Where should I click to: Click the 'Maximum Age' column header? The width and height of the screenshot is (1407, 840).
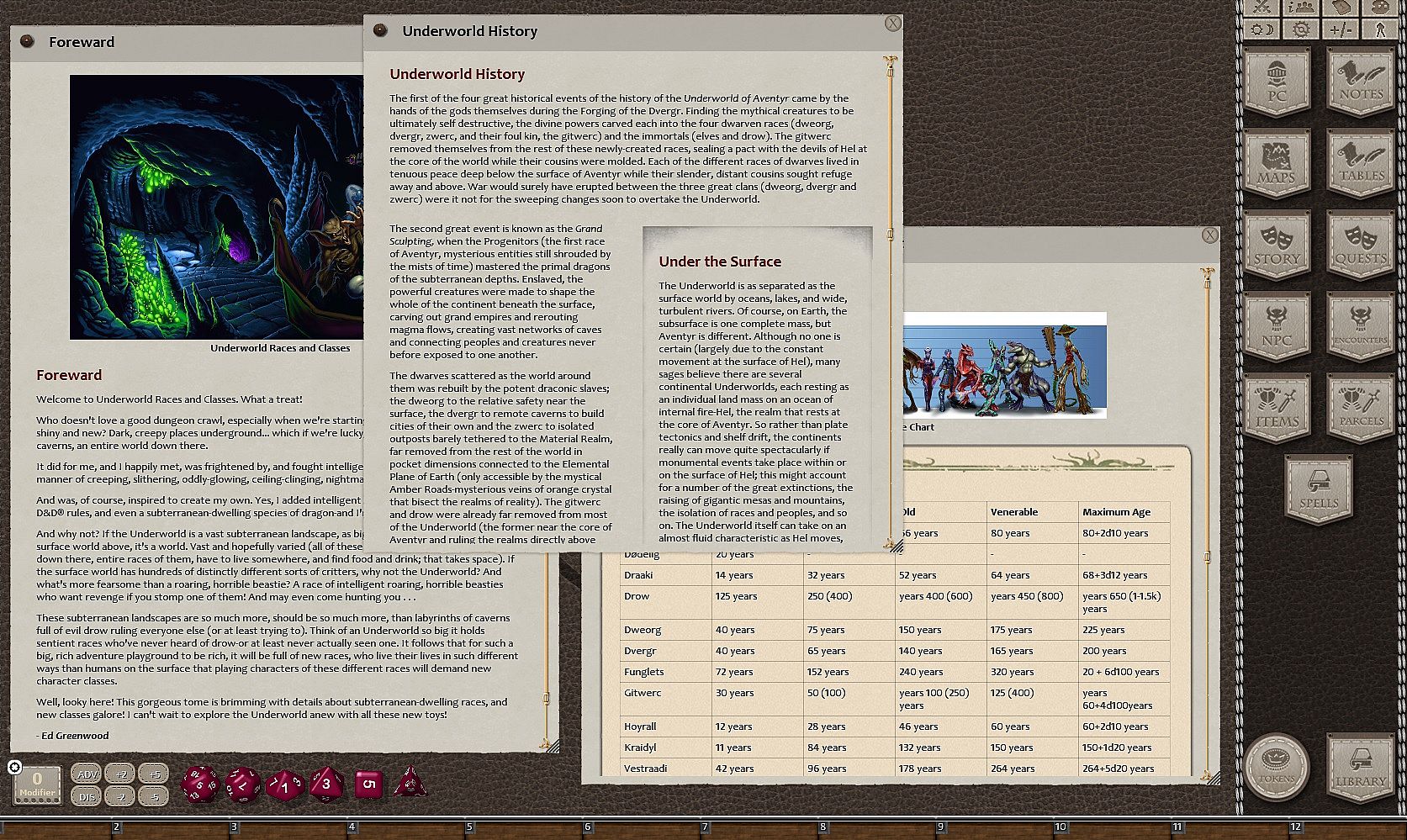pyautogui.click(x=1116, y=512)
